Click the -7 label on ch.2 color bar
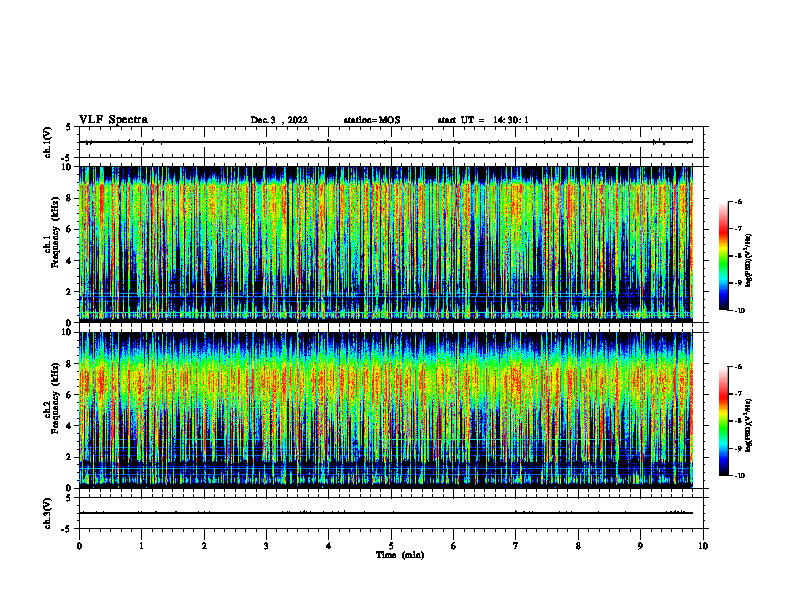Screen dimensions: 792x612 click(x=738, y=394)
